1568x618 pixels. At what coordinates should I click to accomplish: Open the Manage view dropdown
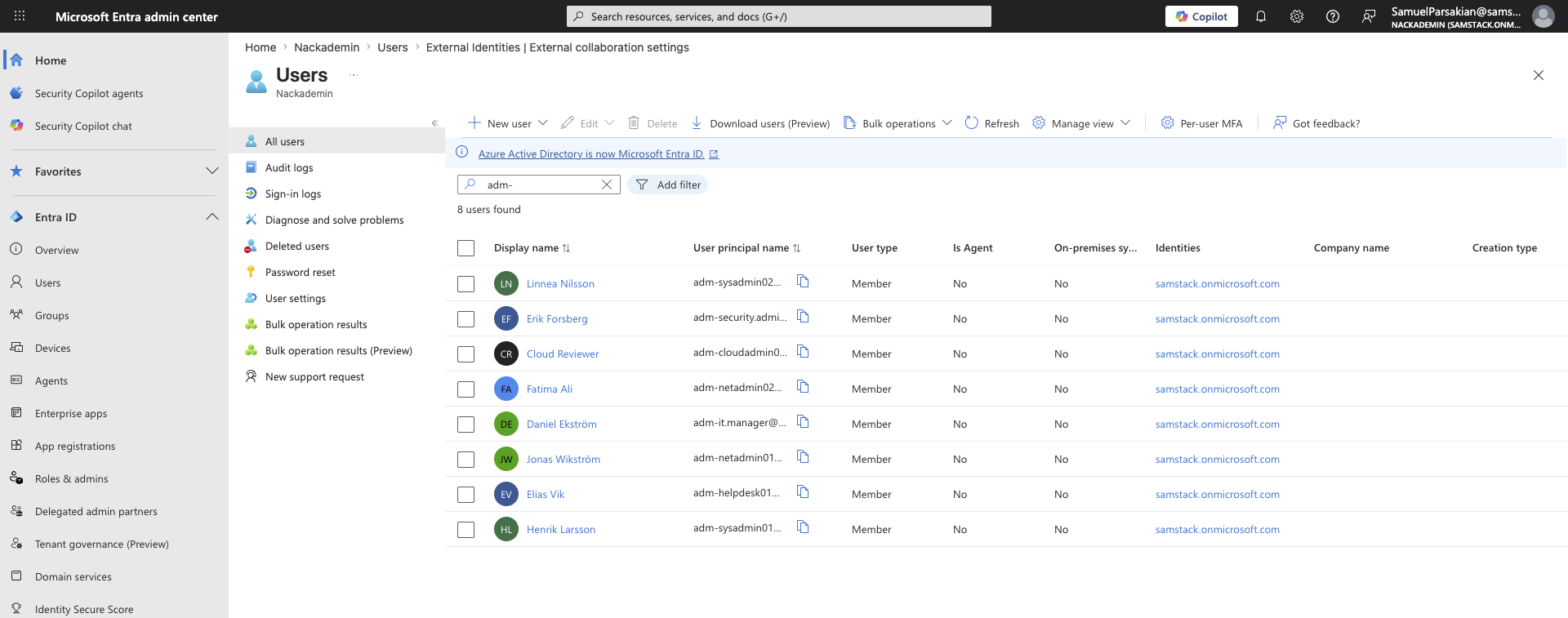(x=1081, y=123)
